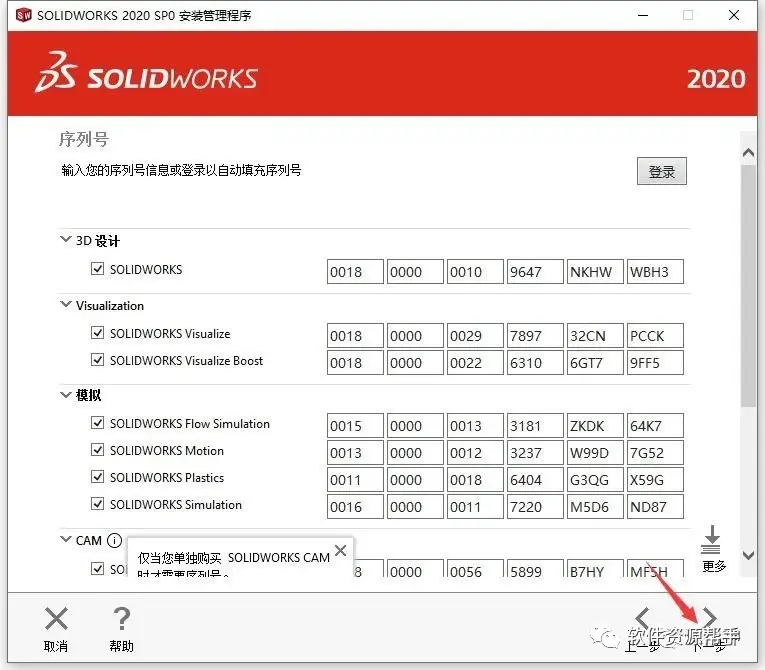Click SOLIDWORKS serial field WBH3
Screen dimensions: 765x670
[655, 271]
